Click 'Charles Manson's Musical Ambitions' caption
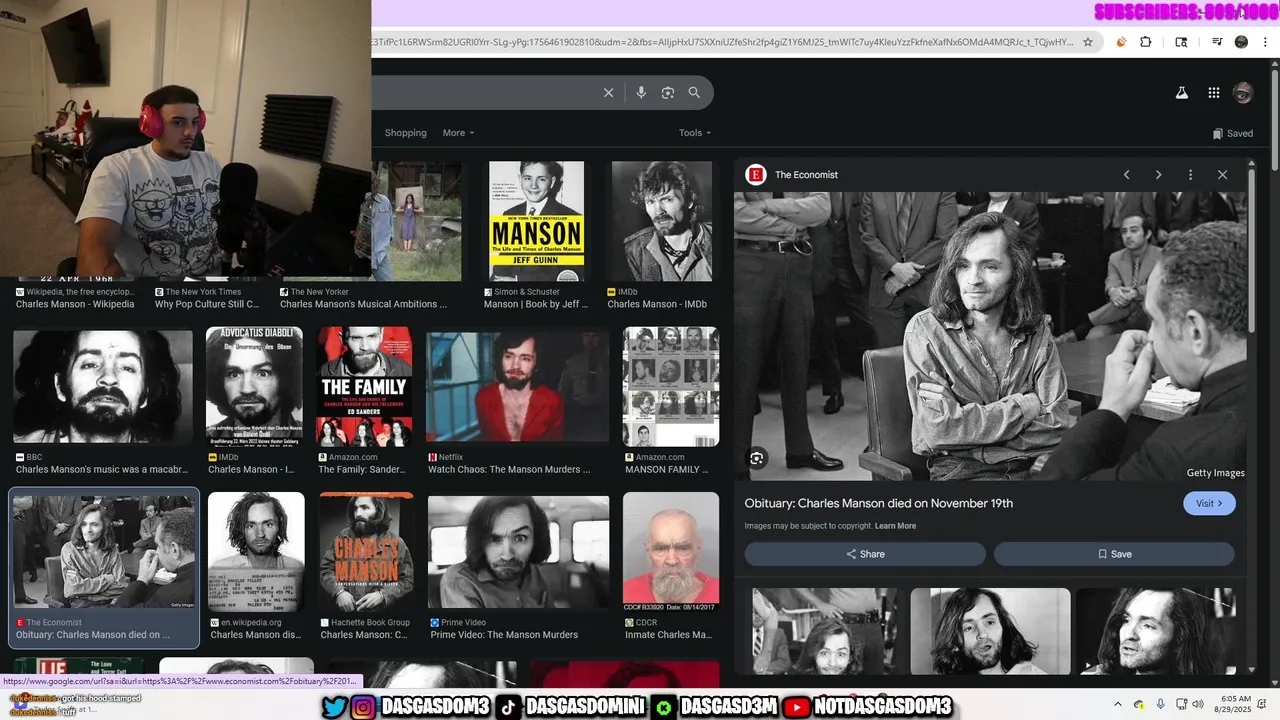Screen dimensions: 1280x720 [363, 304]
